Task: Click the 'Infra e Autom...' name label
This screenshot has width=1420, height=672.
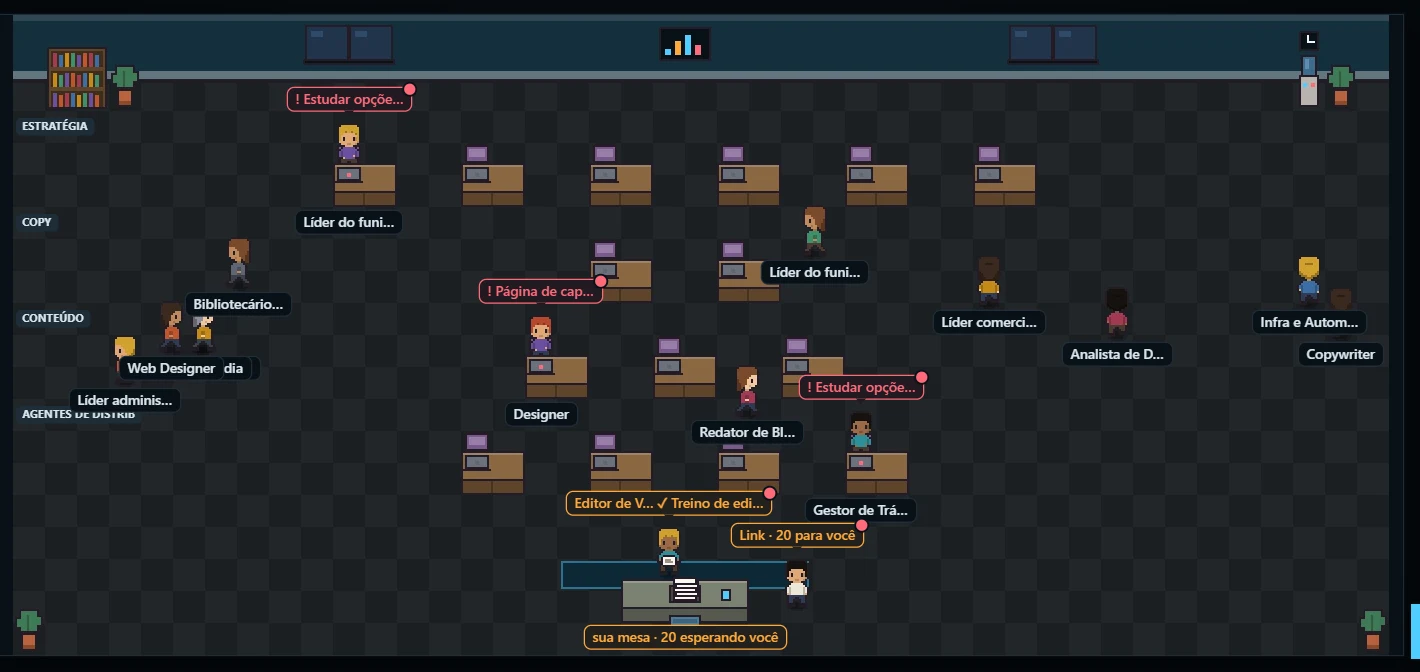Action: tap(1309, 322)
